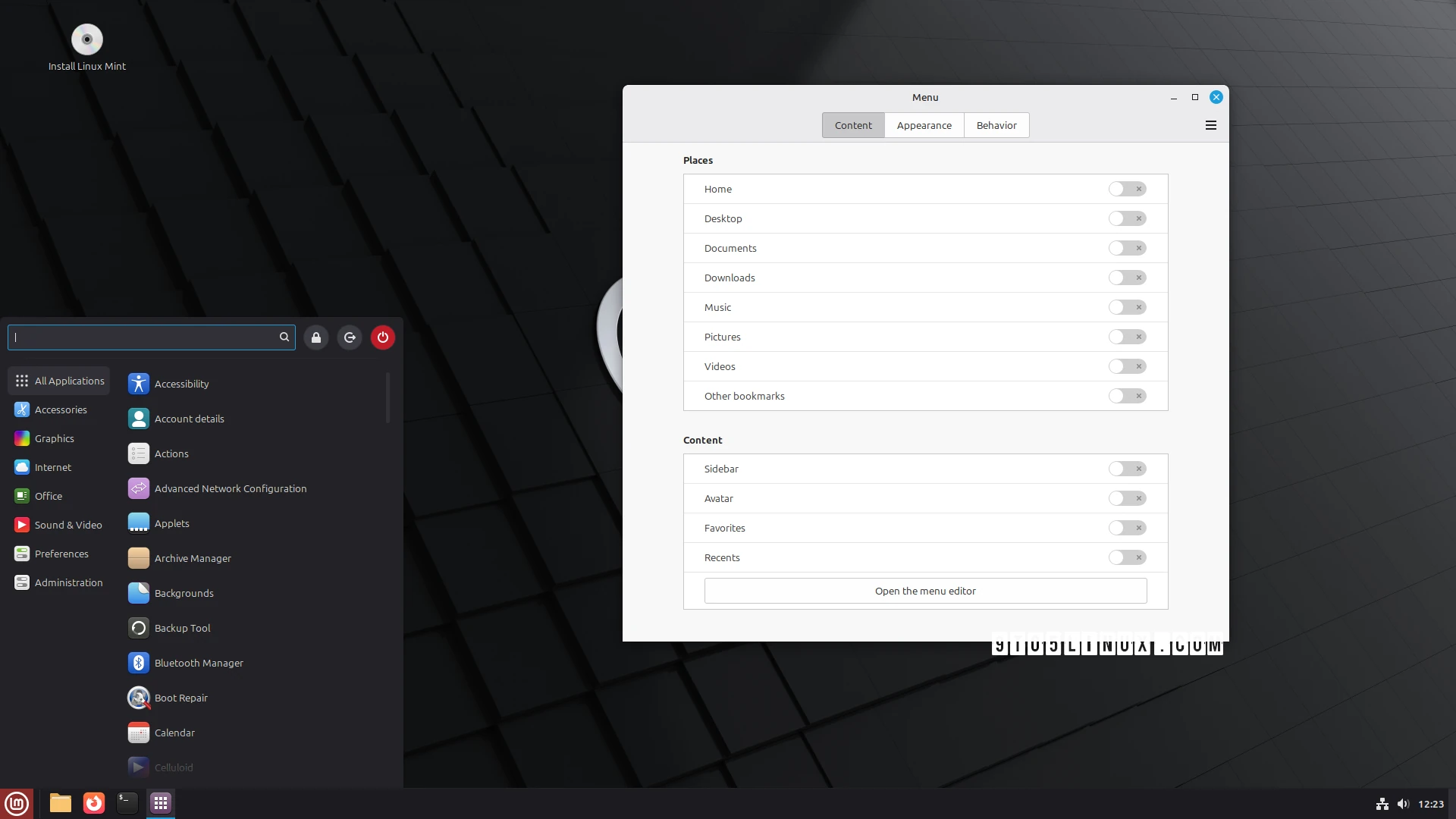Click the Open the menu editor button

pyautogui.click(x=924, y=591)
